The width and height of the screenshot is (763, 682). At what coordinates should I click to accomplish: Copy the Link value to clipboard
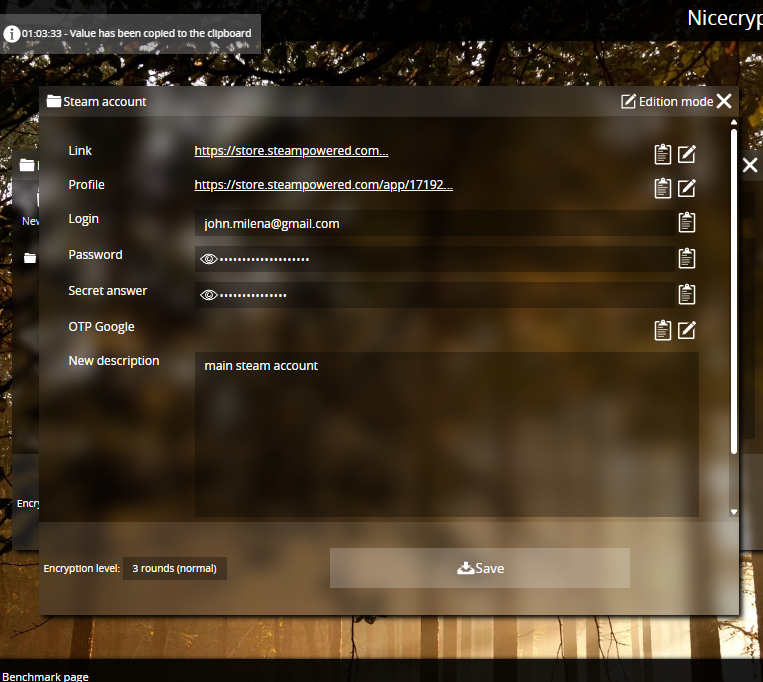click(x=662, y=154)
